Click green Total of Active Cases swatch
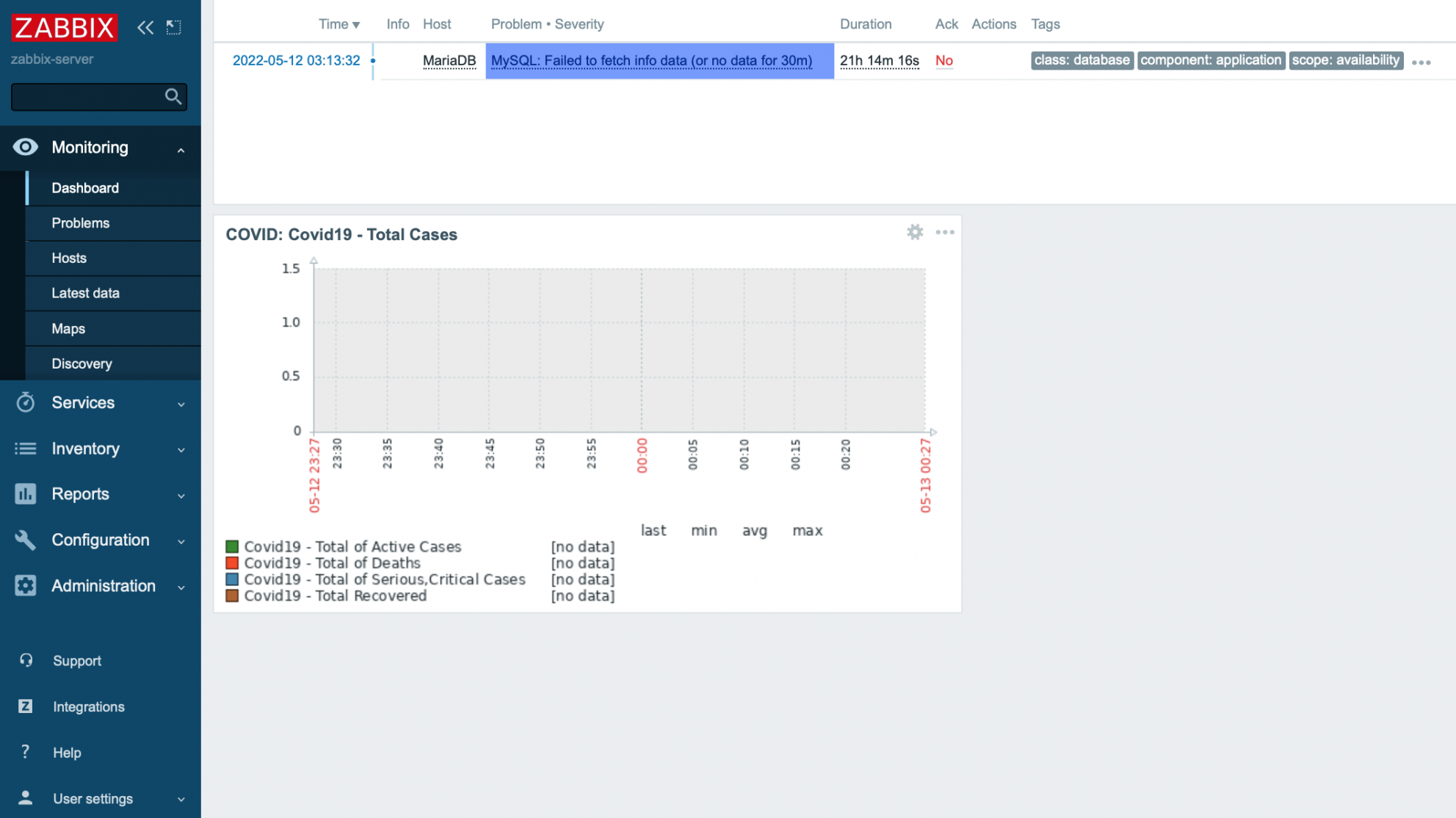Image resolution: width=1456 pixels, height=818 pixels. [232, 546]
